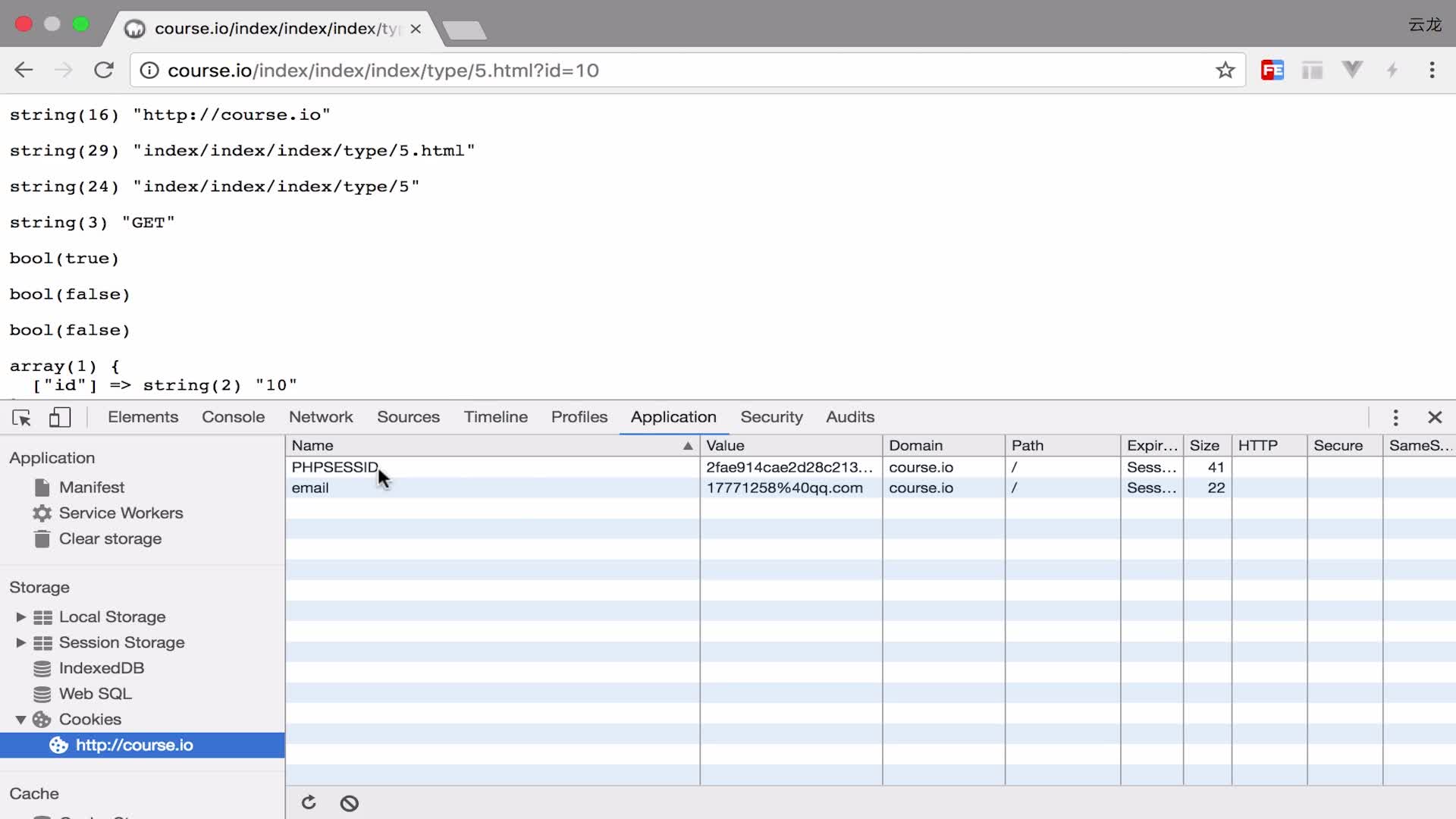Click the clear all cookies icon
1456x819 pixels.
point(349,803)
